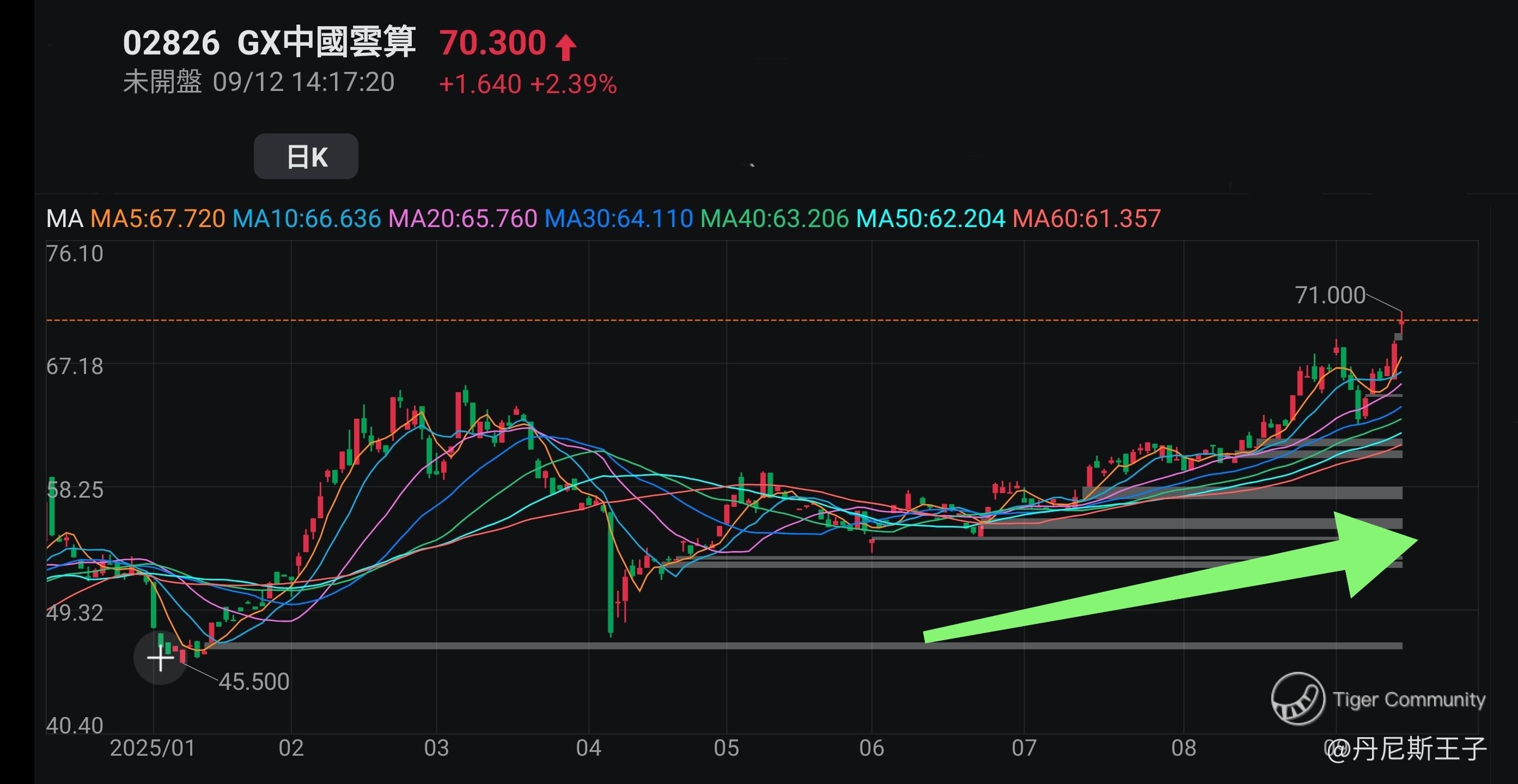Click the MA indicator label
This screenshot has width=1518, height=784.
[x=64, y=218]
